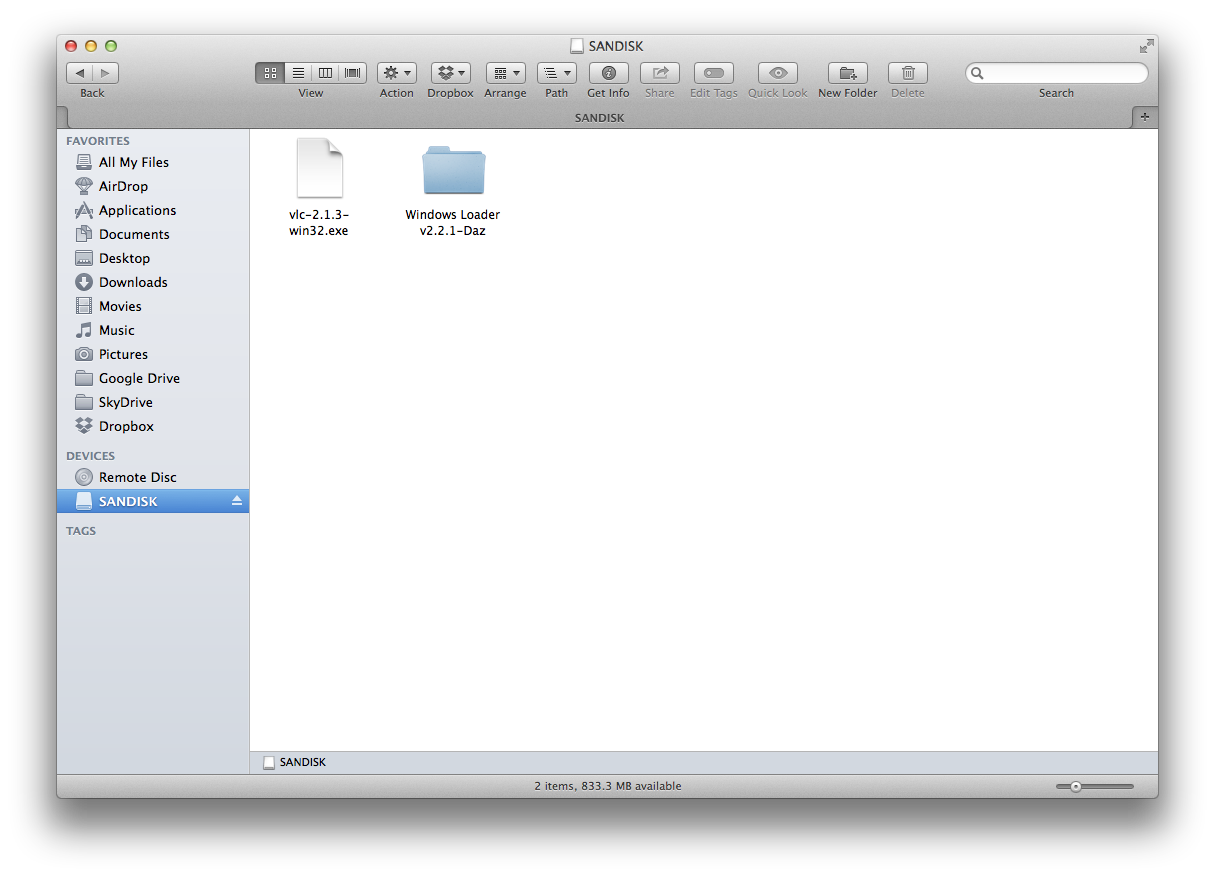Eject the SANDISK drive

[237, 501]
